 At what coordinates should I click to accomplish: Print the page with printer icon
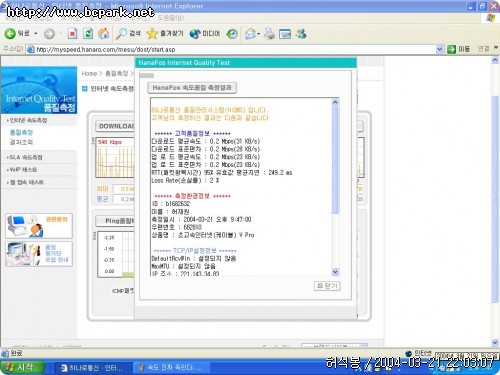click(x=269, y=33)
